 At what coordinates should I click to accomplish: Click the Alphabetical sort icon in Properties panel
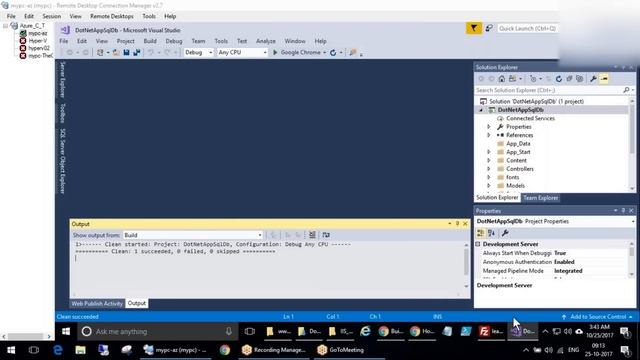[491, 233]
